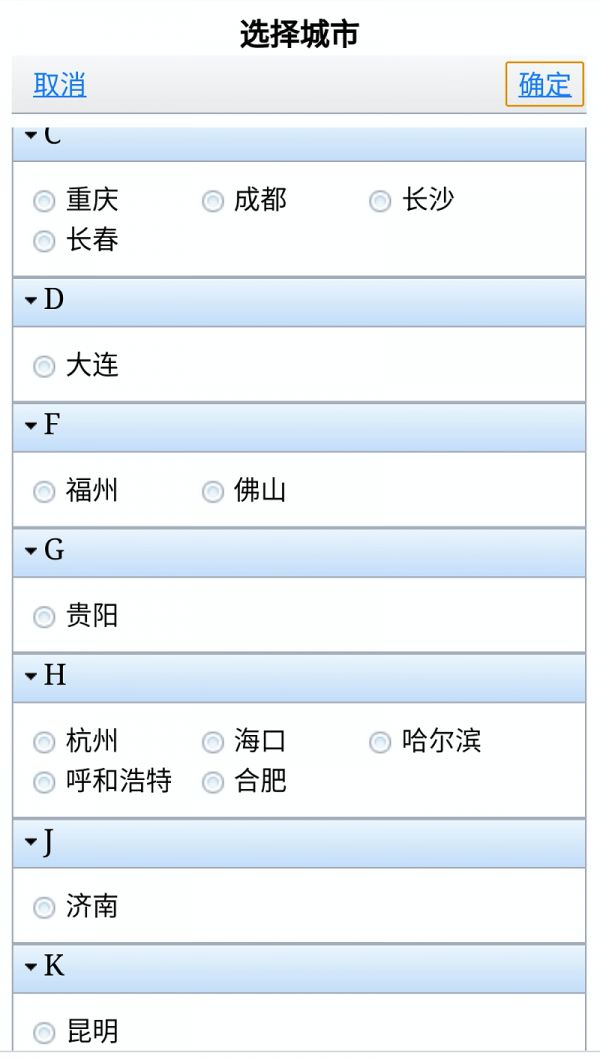Screen dimensions: 600x1059
Task: Collapse the D section arrow
Action: tap(31, 300)
